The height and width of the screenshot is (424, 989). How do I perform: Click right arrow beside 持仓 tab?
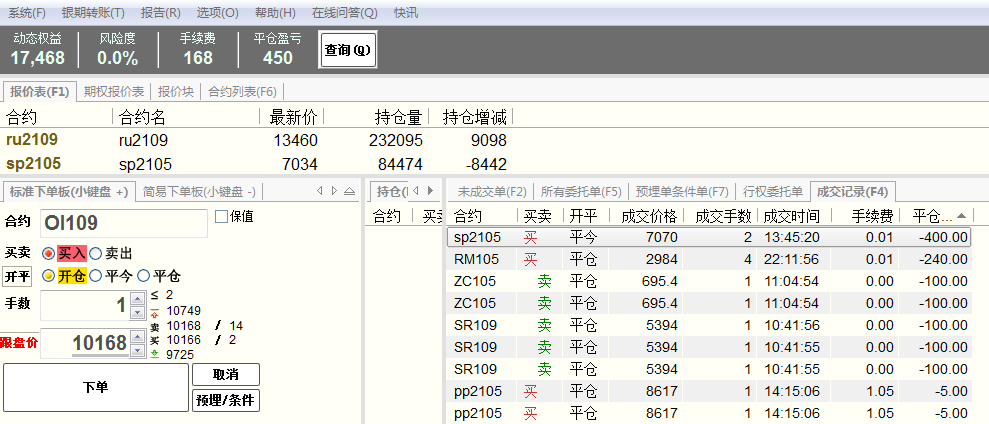[x=430, y=190]
